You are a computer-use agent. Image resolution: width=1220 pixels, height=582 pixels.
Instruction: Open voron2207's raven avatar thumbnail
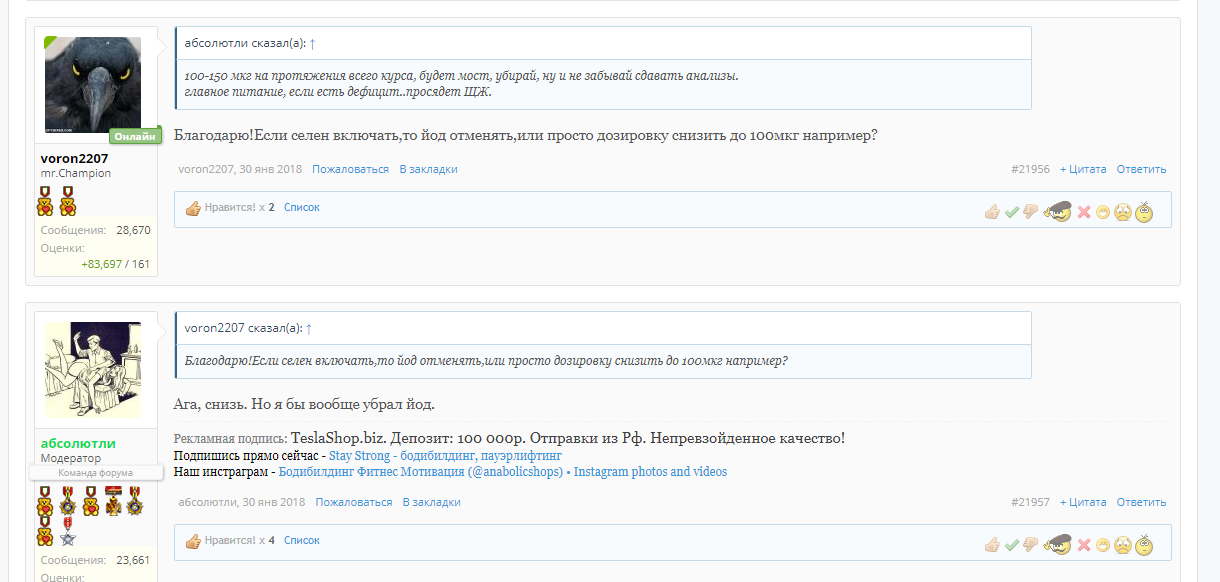[93, 85]
